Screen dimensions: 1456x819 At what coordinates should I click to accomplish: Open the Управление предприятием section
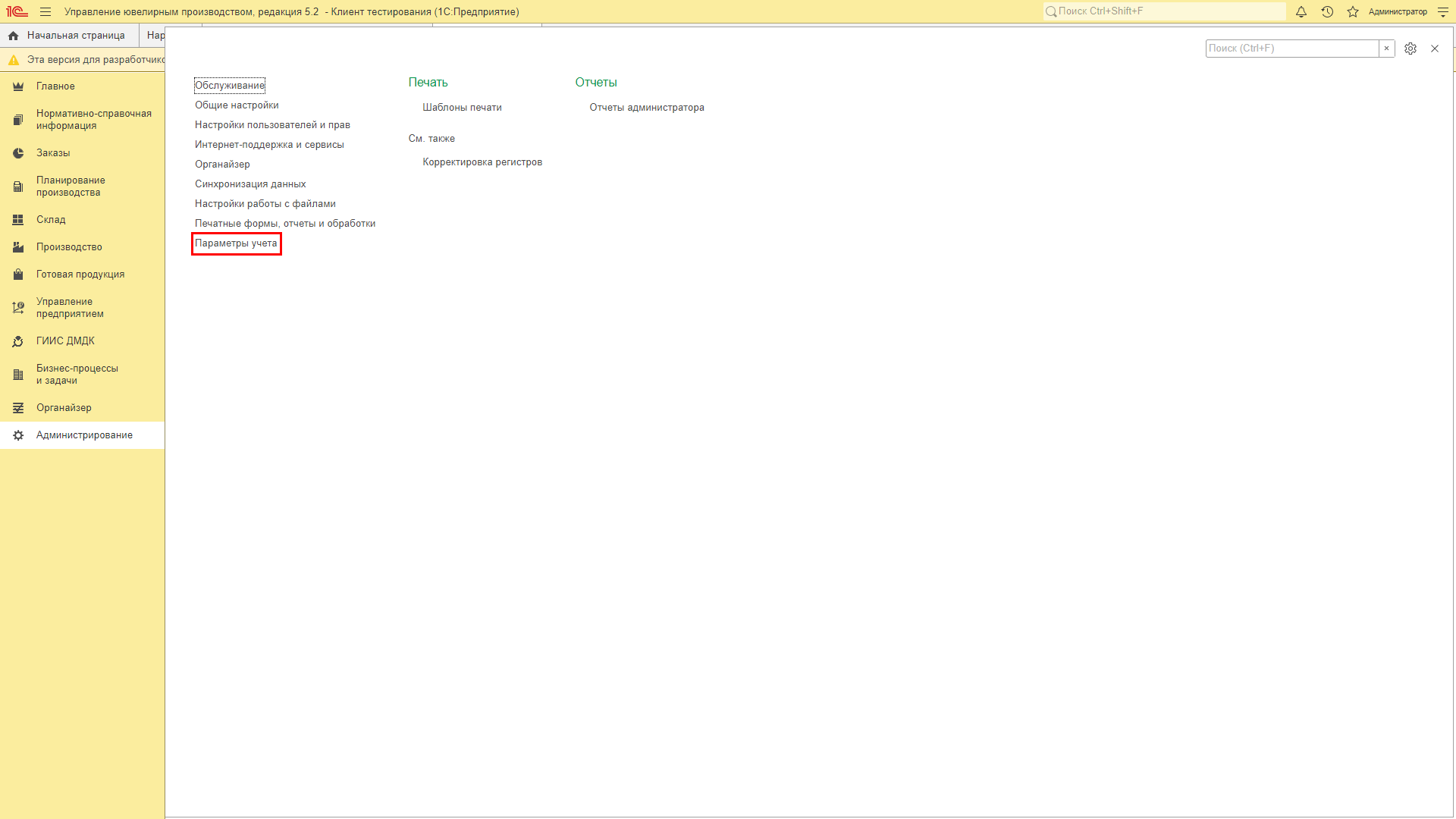click(x=82, y=308)
